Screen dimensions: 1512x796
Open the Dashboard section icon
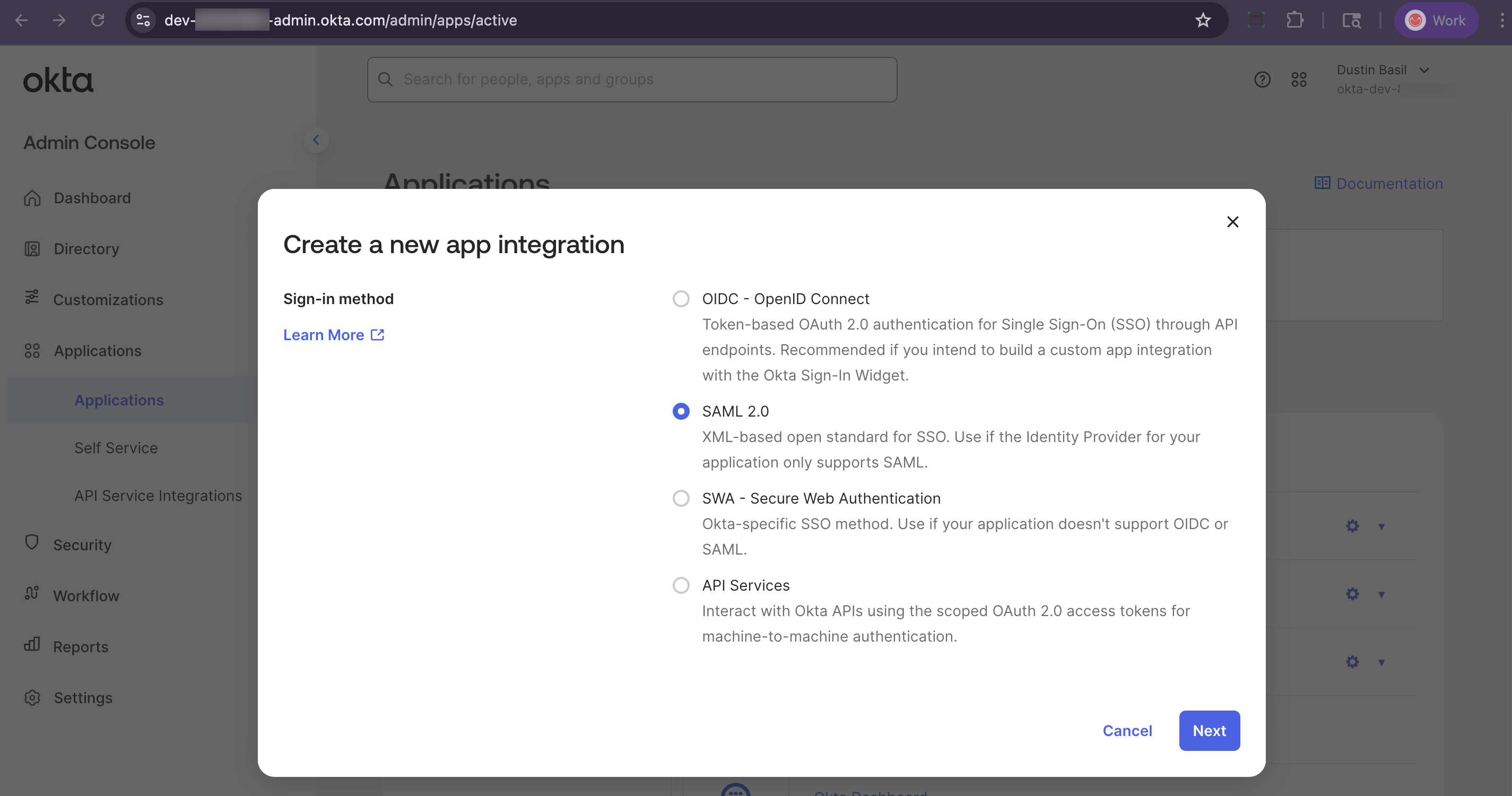pos(32,198)
